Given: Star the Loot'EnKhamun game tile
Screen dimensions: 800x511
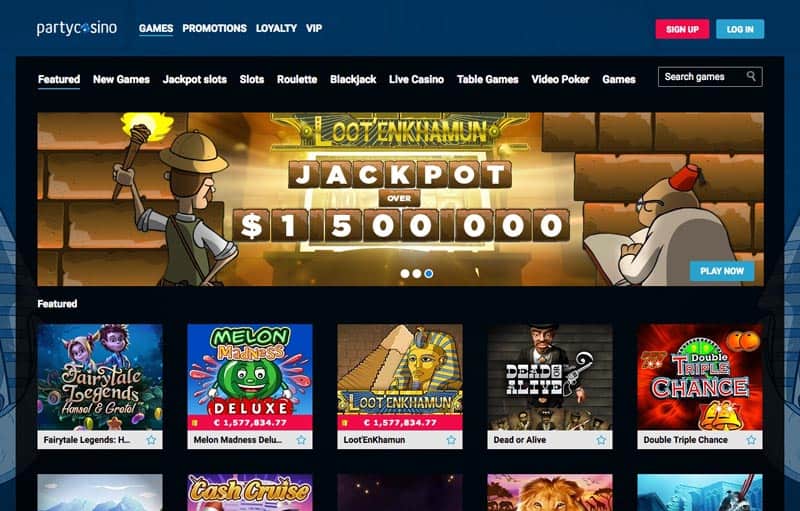Looking at the screenshot, I should point(451,440).
